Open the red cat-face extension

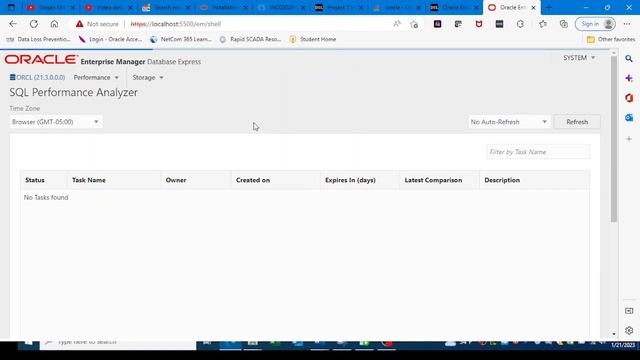pos(479,24)
